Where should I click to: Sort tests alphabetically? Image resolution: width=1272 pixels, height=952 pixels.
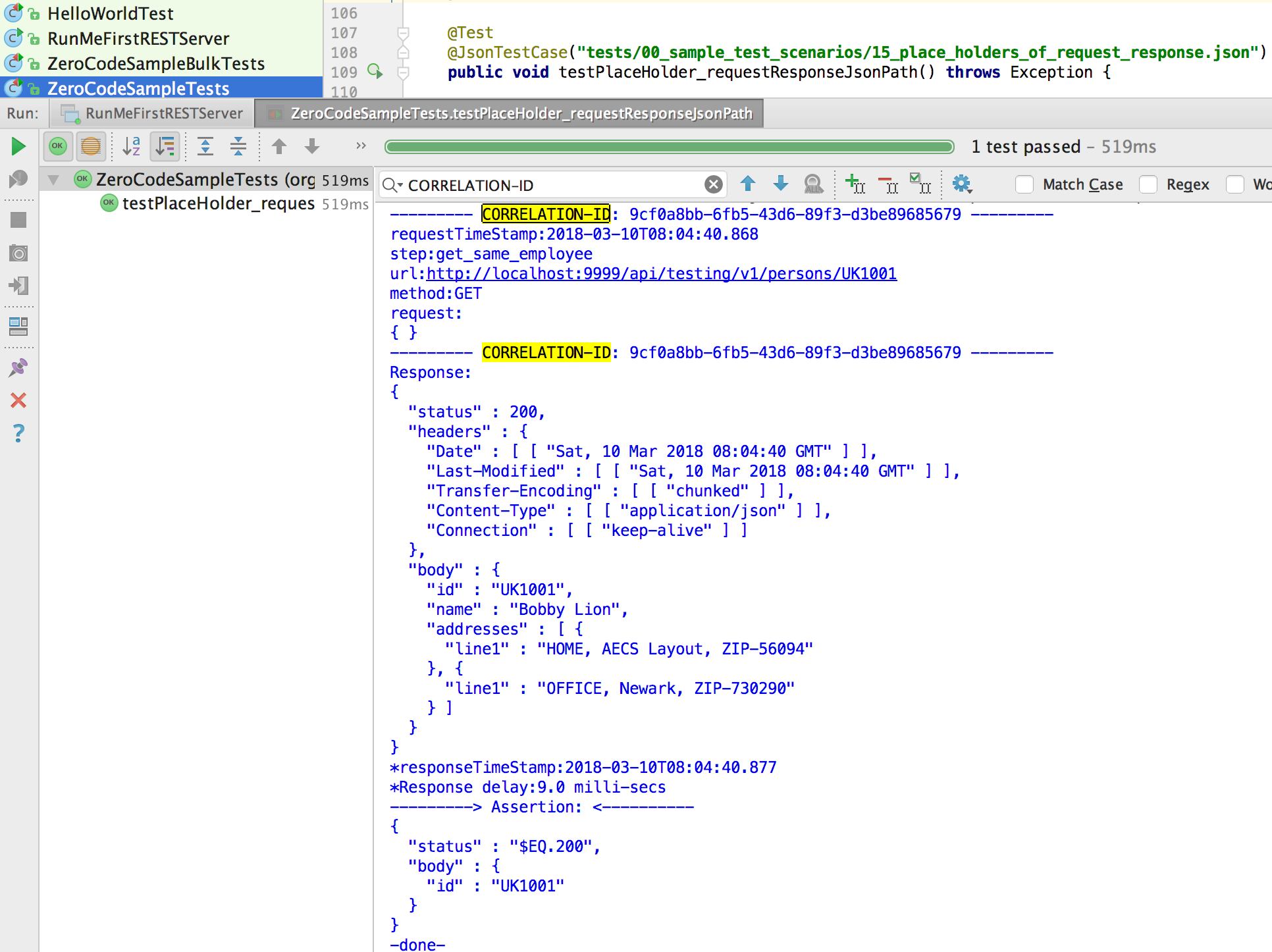131,146
